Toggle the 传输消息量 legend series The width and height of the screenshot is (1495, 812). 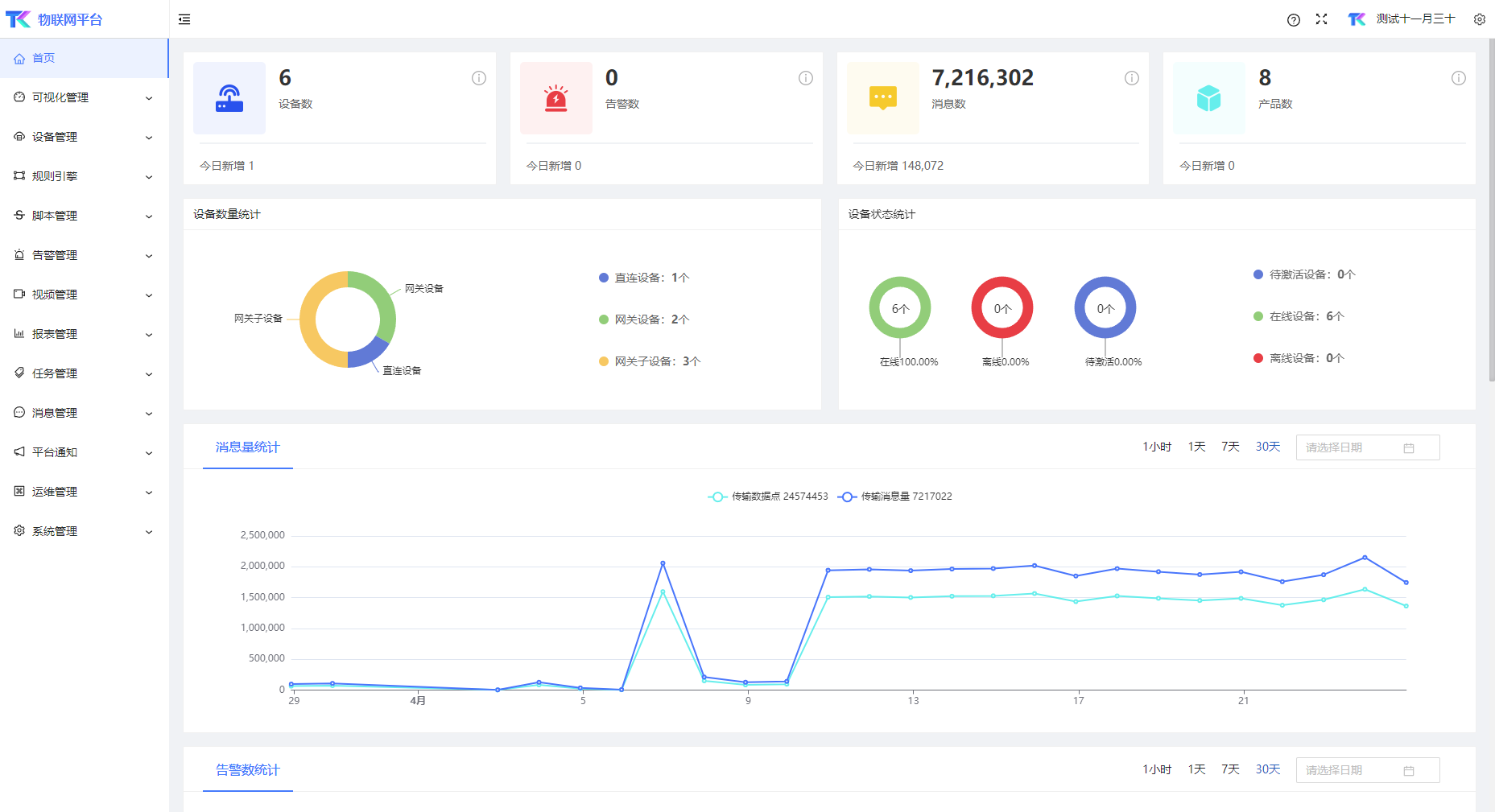tap(894, 497)
